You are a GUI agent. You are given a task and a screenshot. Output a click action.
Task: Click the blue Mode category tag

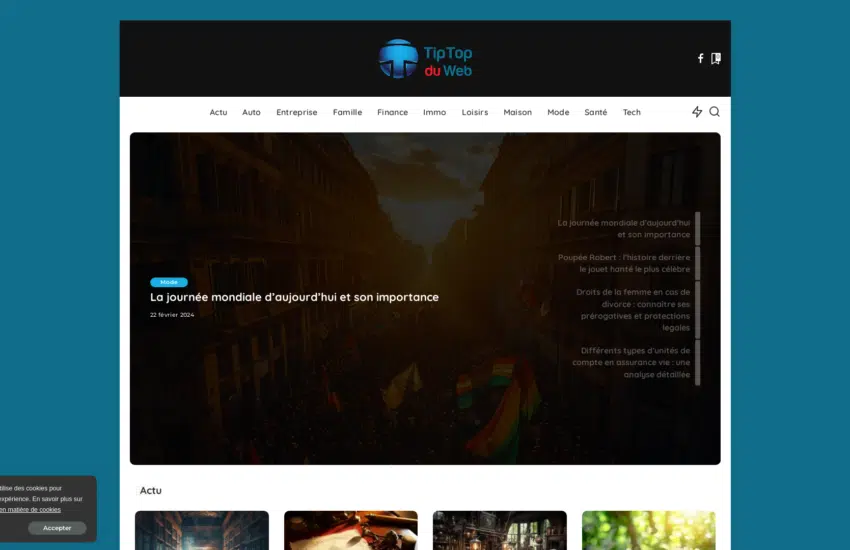(x=169, y=282)
